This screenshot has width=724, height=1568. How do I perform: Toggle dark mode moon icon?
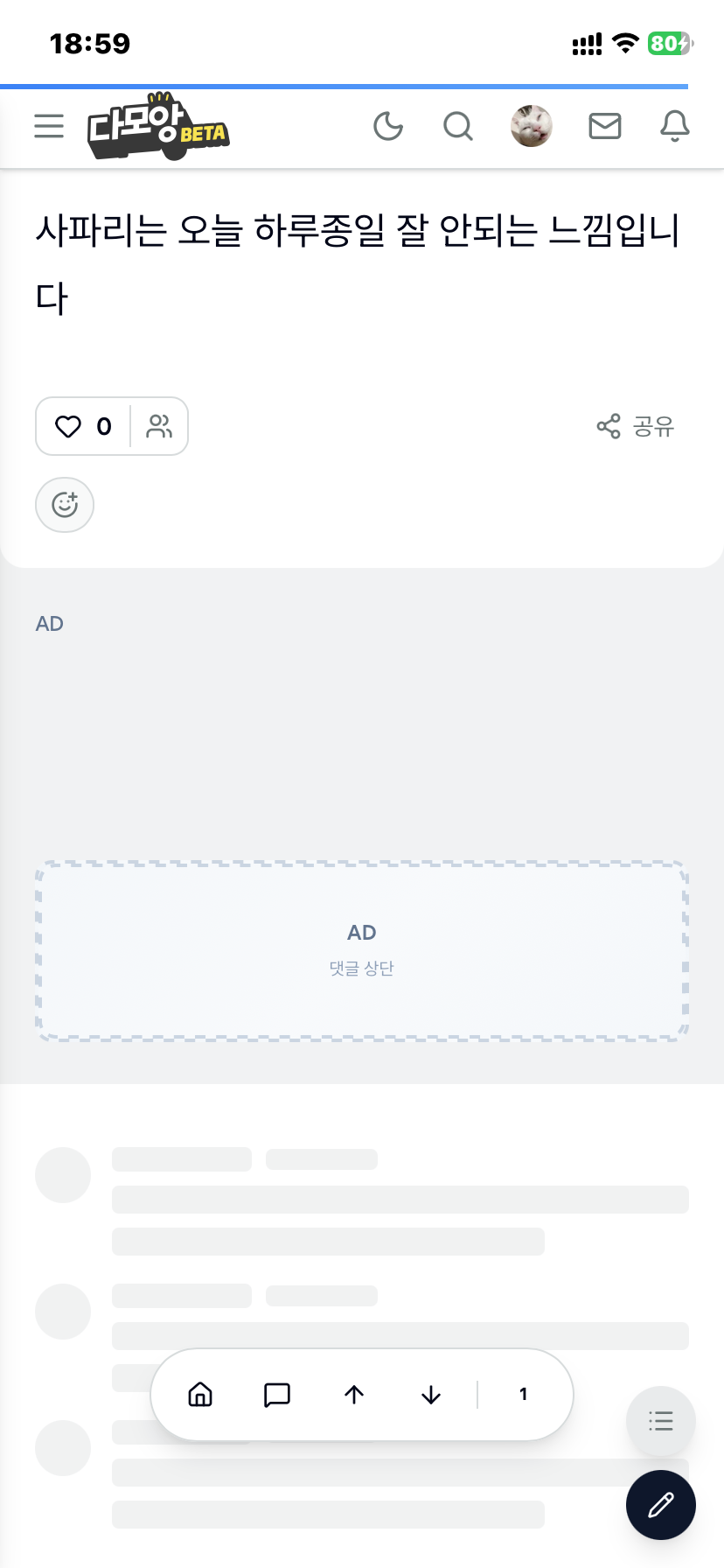(388, 127)
